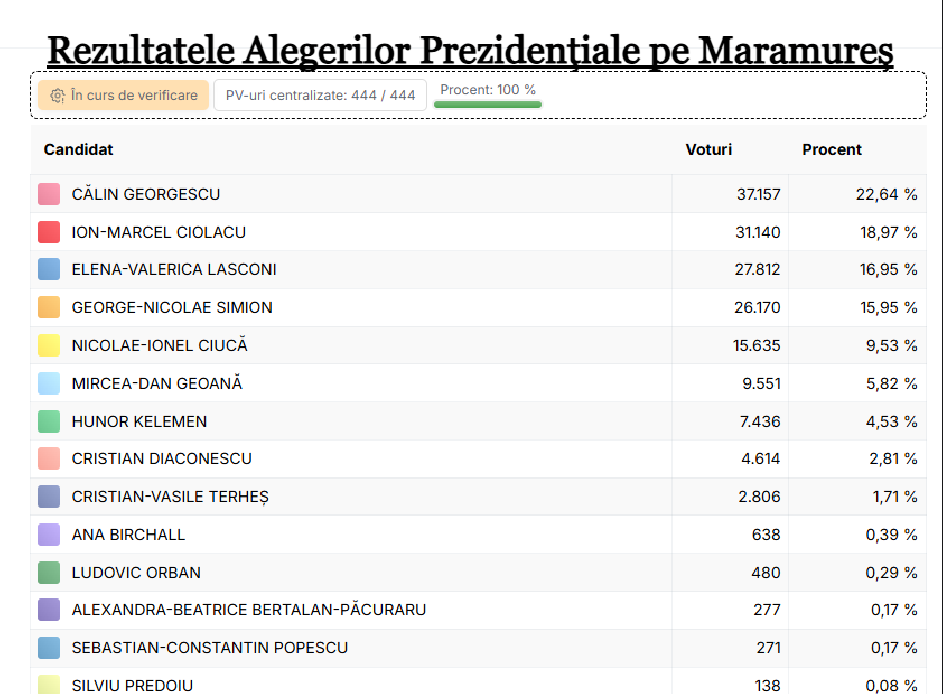
Task: Click the Procent column header
Action: (x=832, y=150)
